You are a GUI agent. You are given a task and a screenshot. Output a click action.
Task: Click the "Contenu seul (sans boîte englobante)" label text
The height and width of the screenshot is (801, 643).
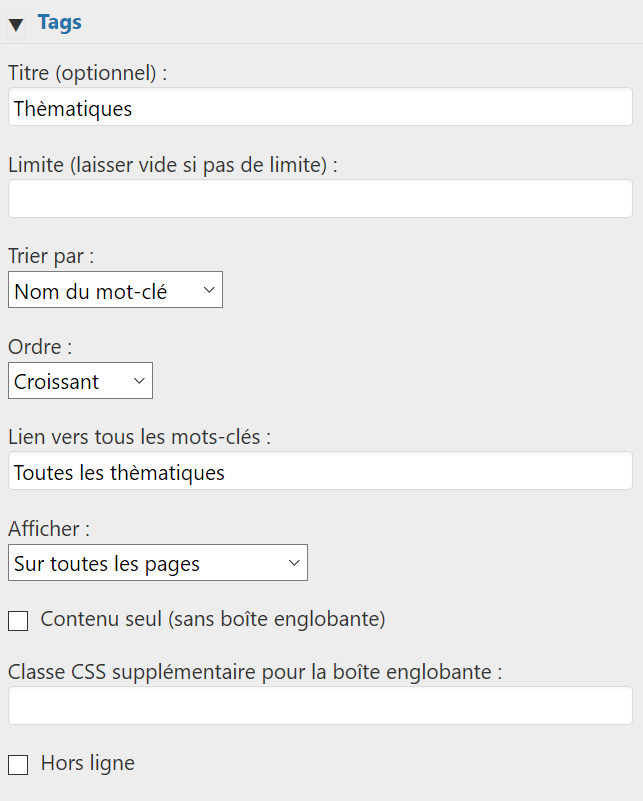click(x=213, y=619)
